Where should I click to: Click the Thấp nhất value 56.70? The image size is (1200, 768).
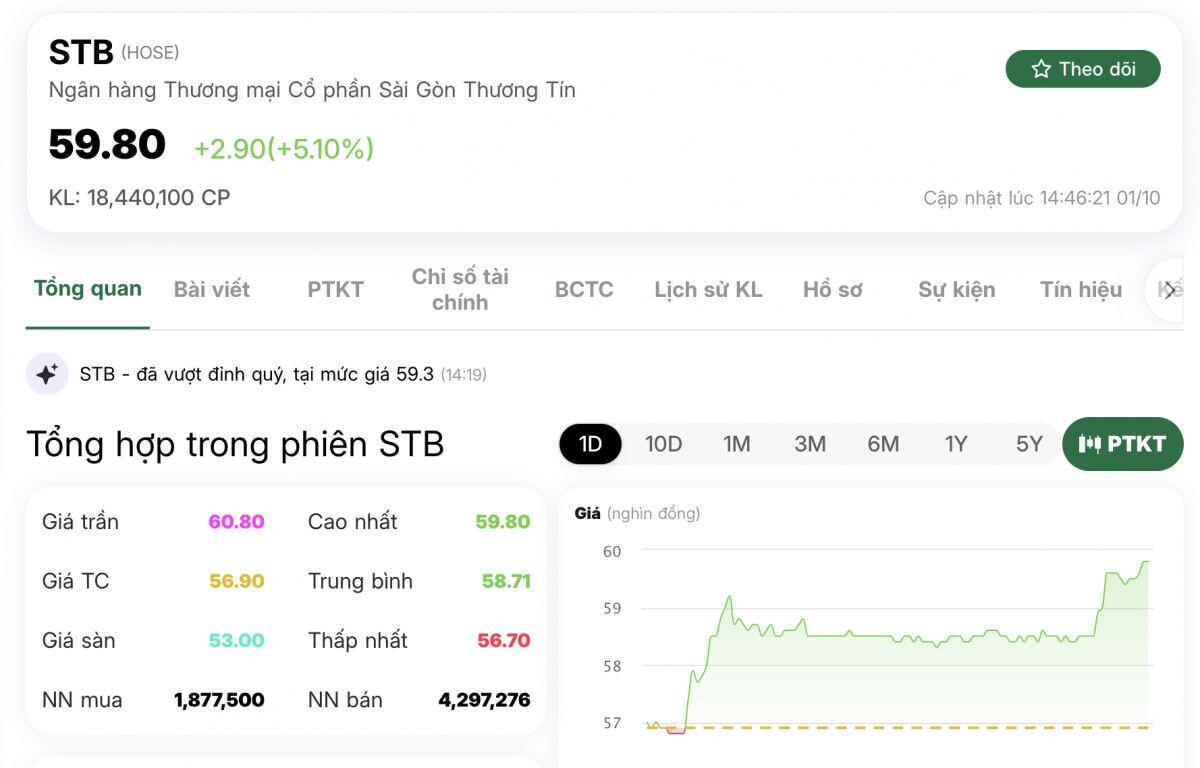coord(504,640)
